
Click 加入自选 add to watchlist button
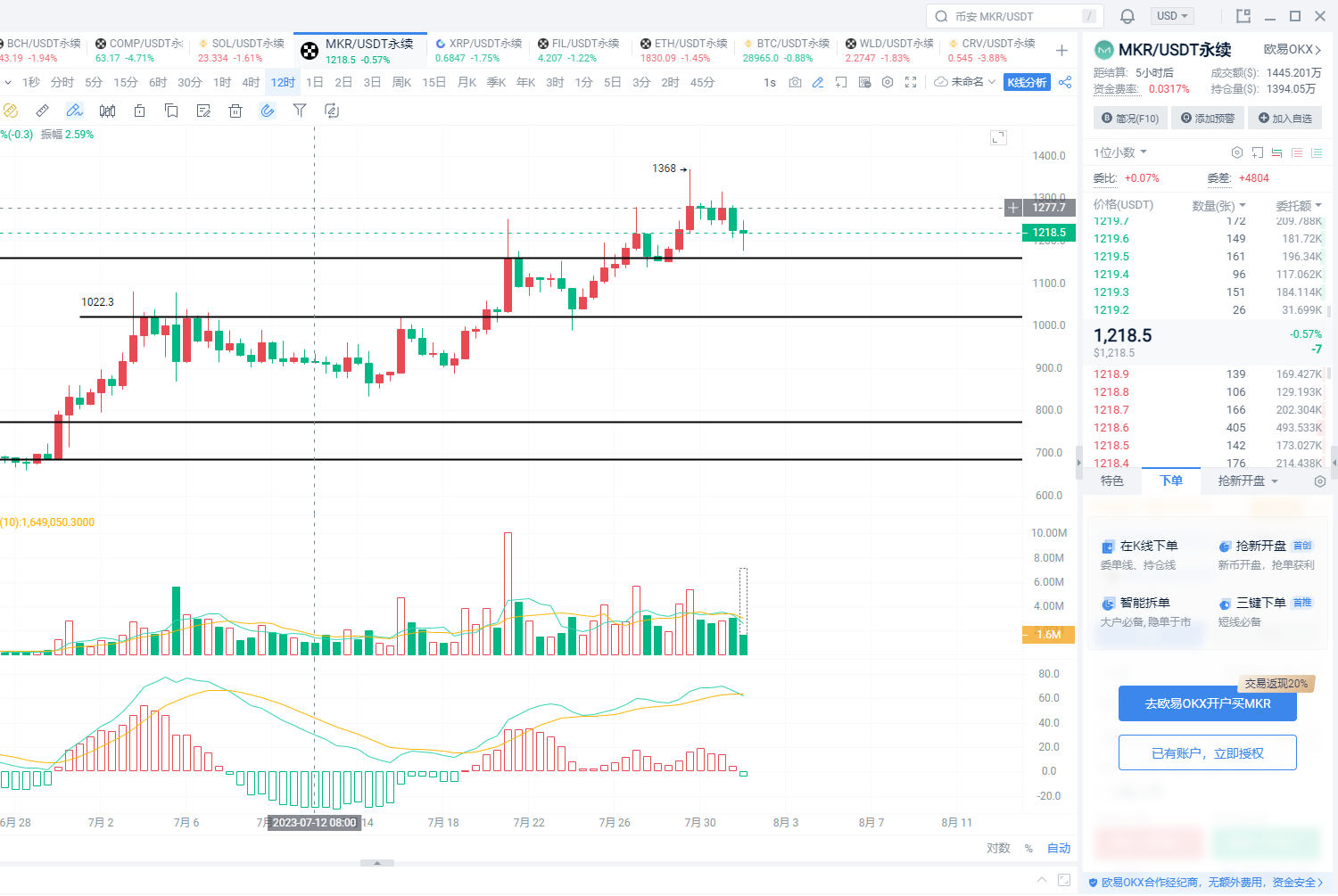tap(1285, 118)
